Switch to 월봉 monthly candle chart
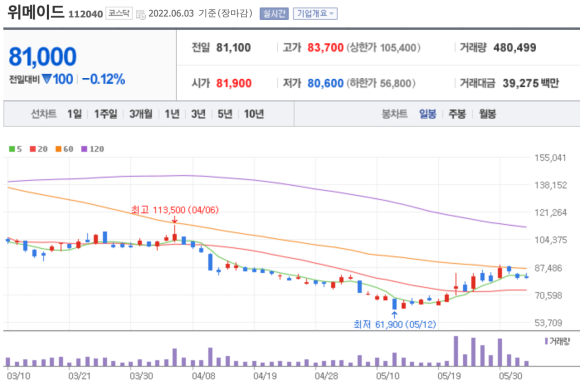This screenshot has width=580, height=390. (x=487, y=114)
